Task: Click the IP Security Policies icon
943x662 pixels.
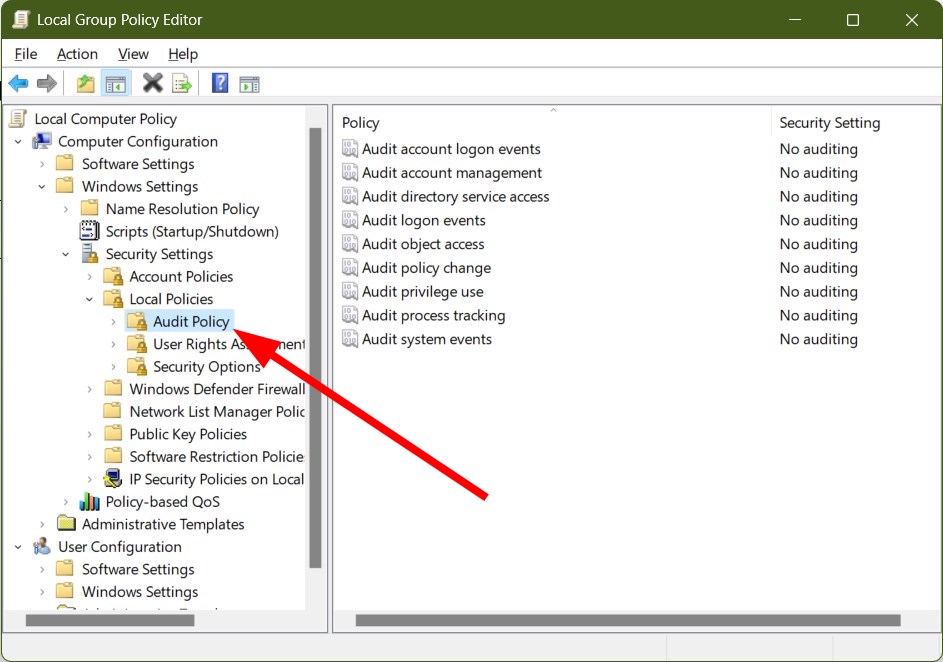Action: click(112, 479)
